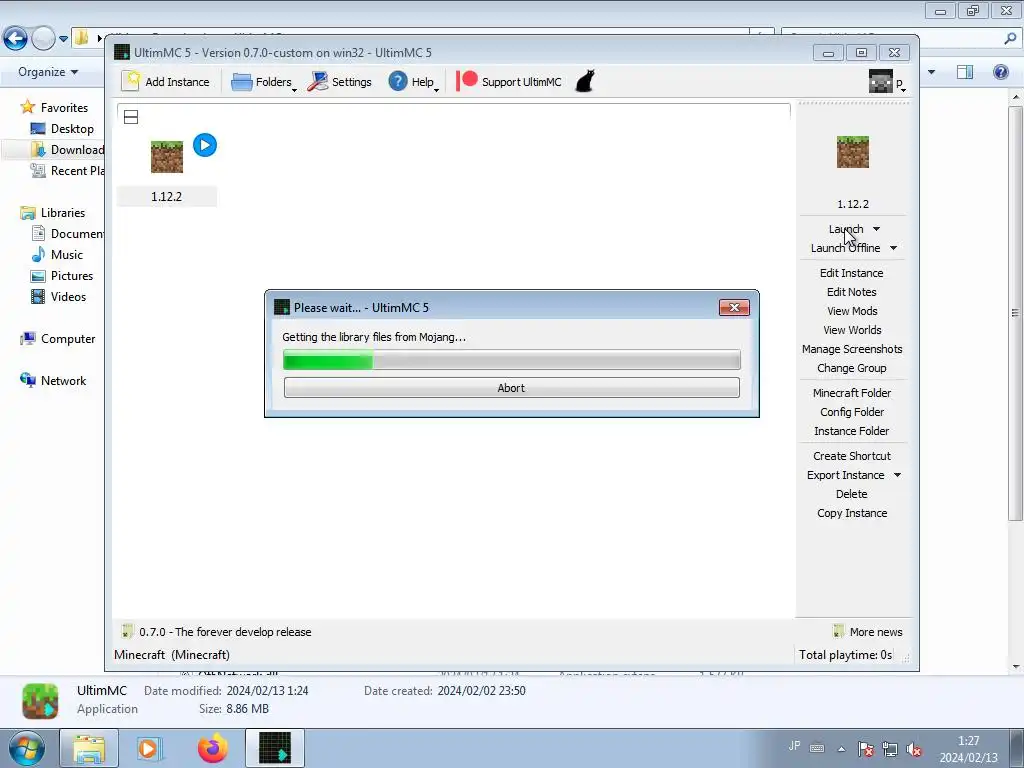Click the Explorer Back arrow button
Viewport: 1024px width, 768px height.
[x=15, y=39]
